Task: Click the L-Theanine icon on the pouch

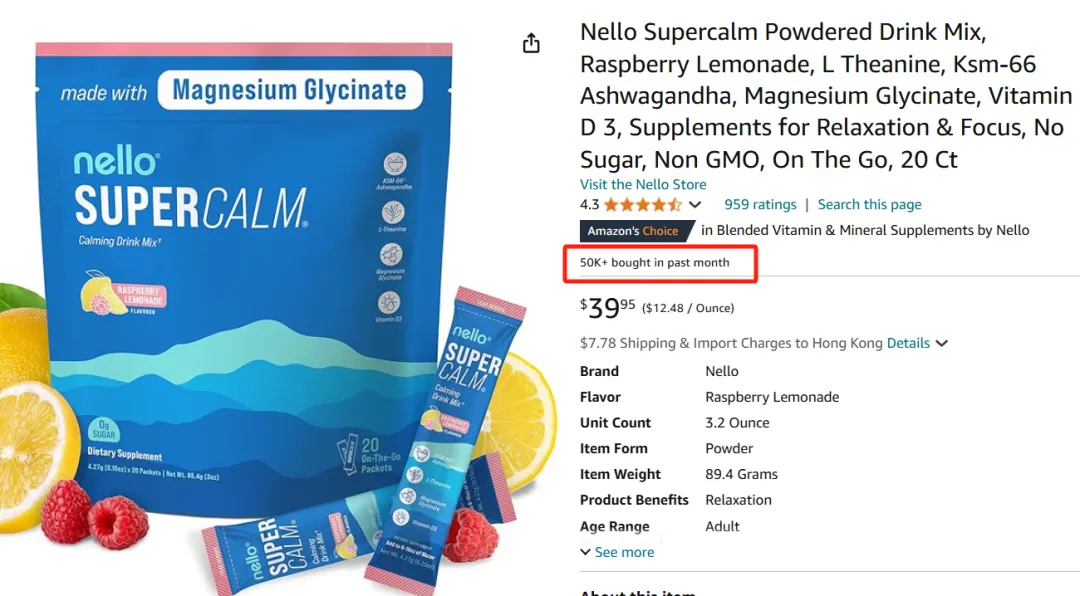Action: pyautogui.click(x=393, y=213)
